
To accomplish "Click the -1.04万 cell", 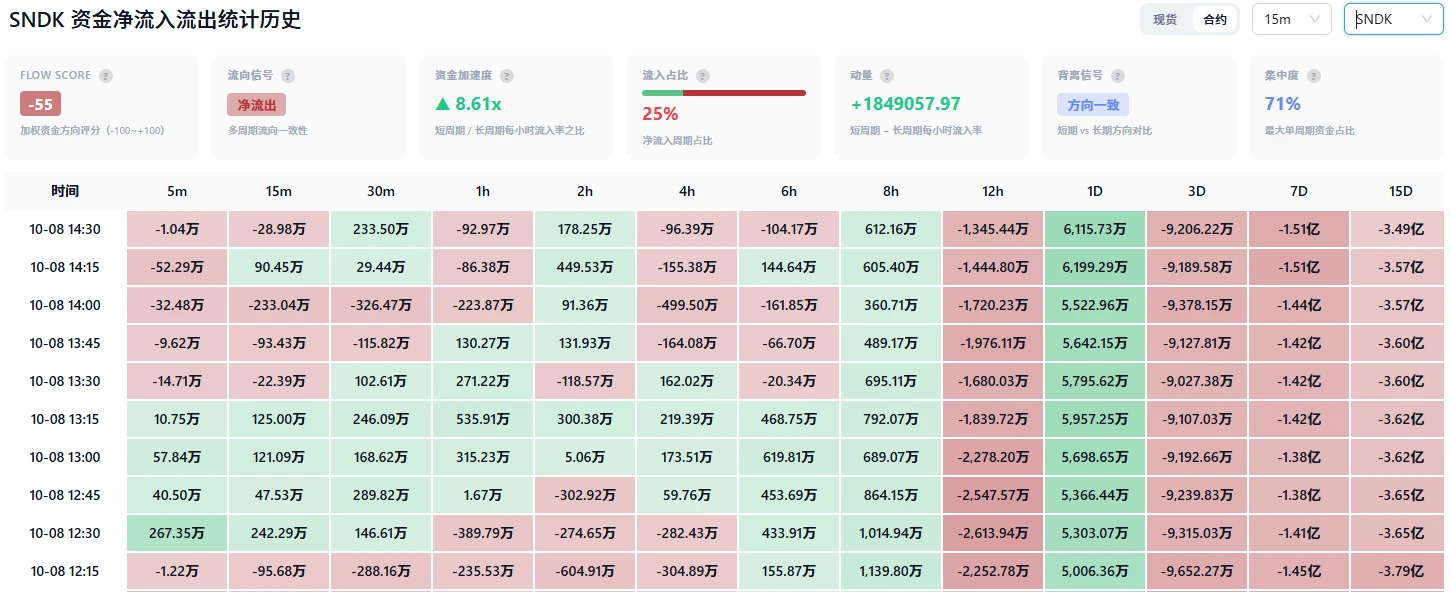I will pos(177,229).
